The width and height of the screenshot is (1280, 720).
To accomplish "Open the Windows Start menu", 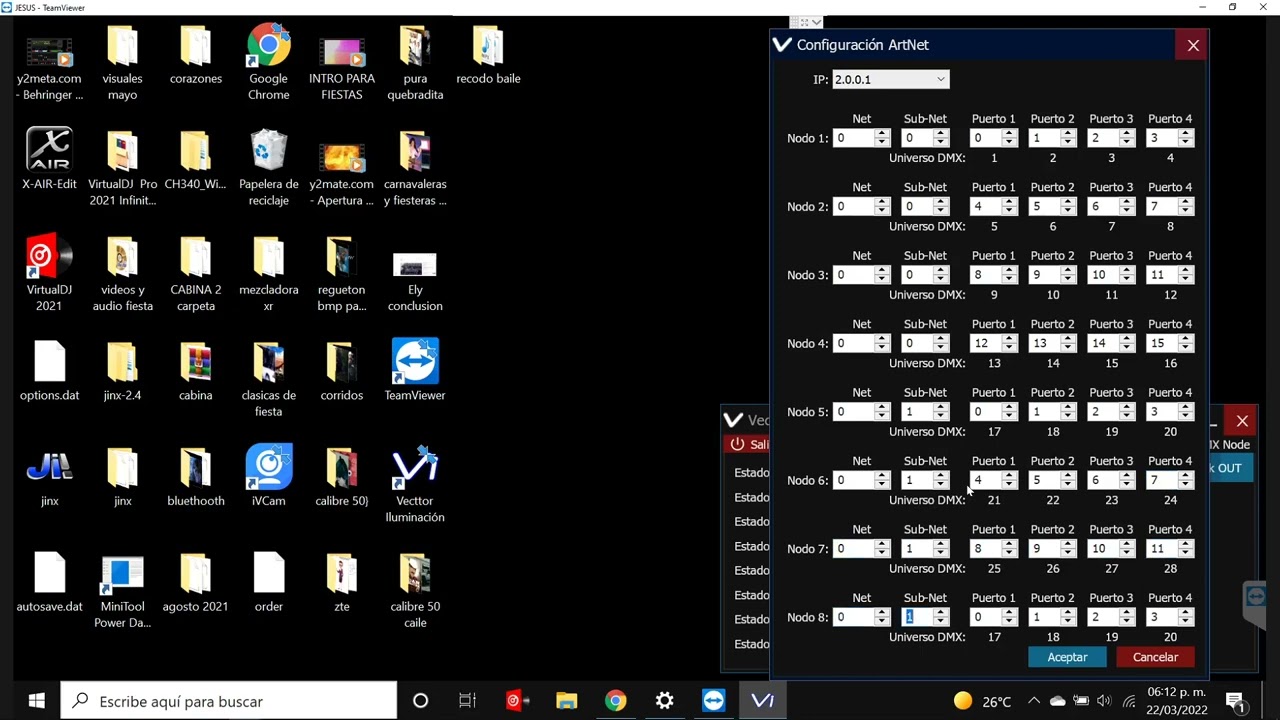I will pos(36,701).
